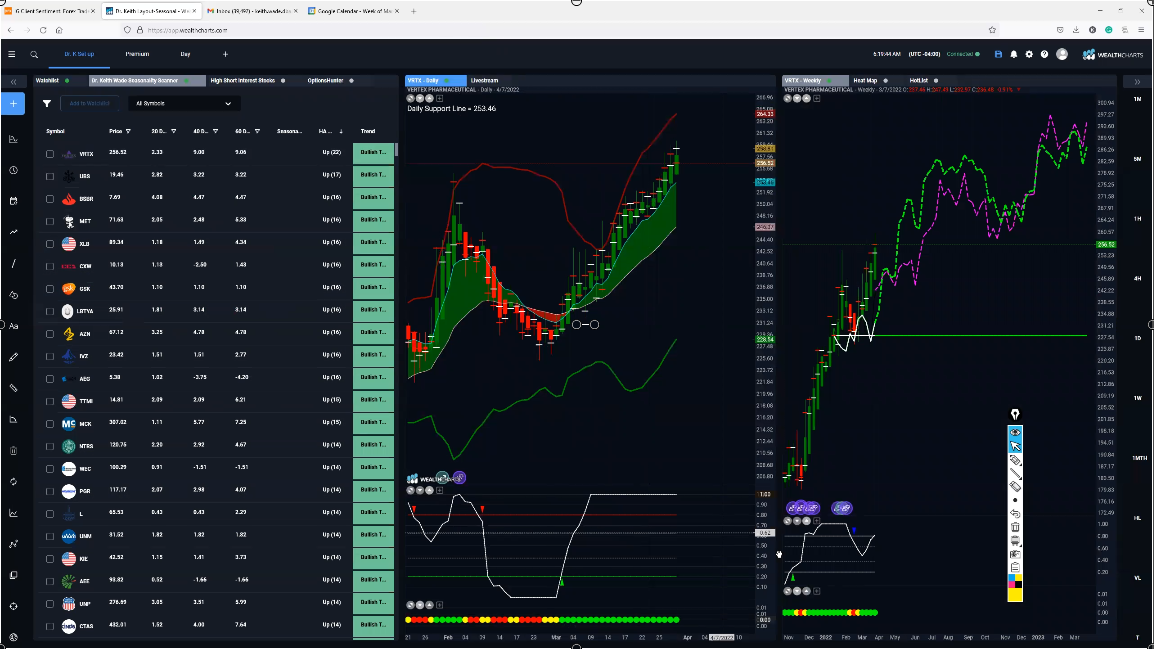The width and height of the screenshot is (1154, 649).
Task: Select the eraser in annotation toolbar
Action: click(1015, 486)
